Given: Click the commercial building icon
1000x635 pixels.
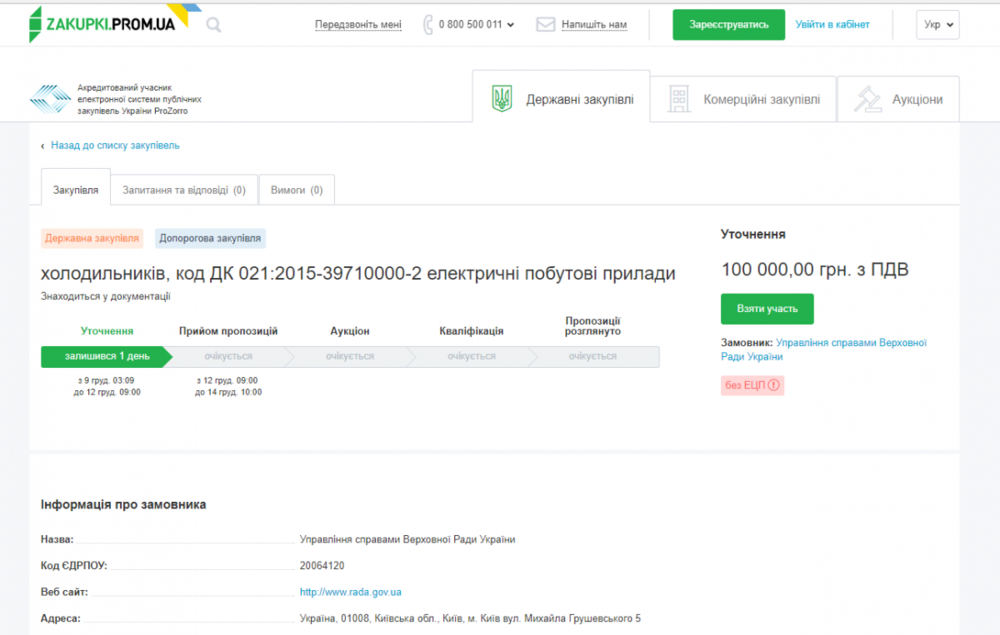Looking at the screenshot, I should point(679,99).
